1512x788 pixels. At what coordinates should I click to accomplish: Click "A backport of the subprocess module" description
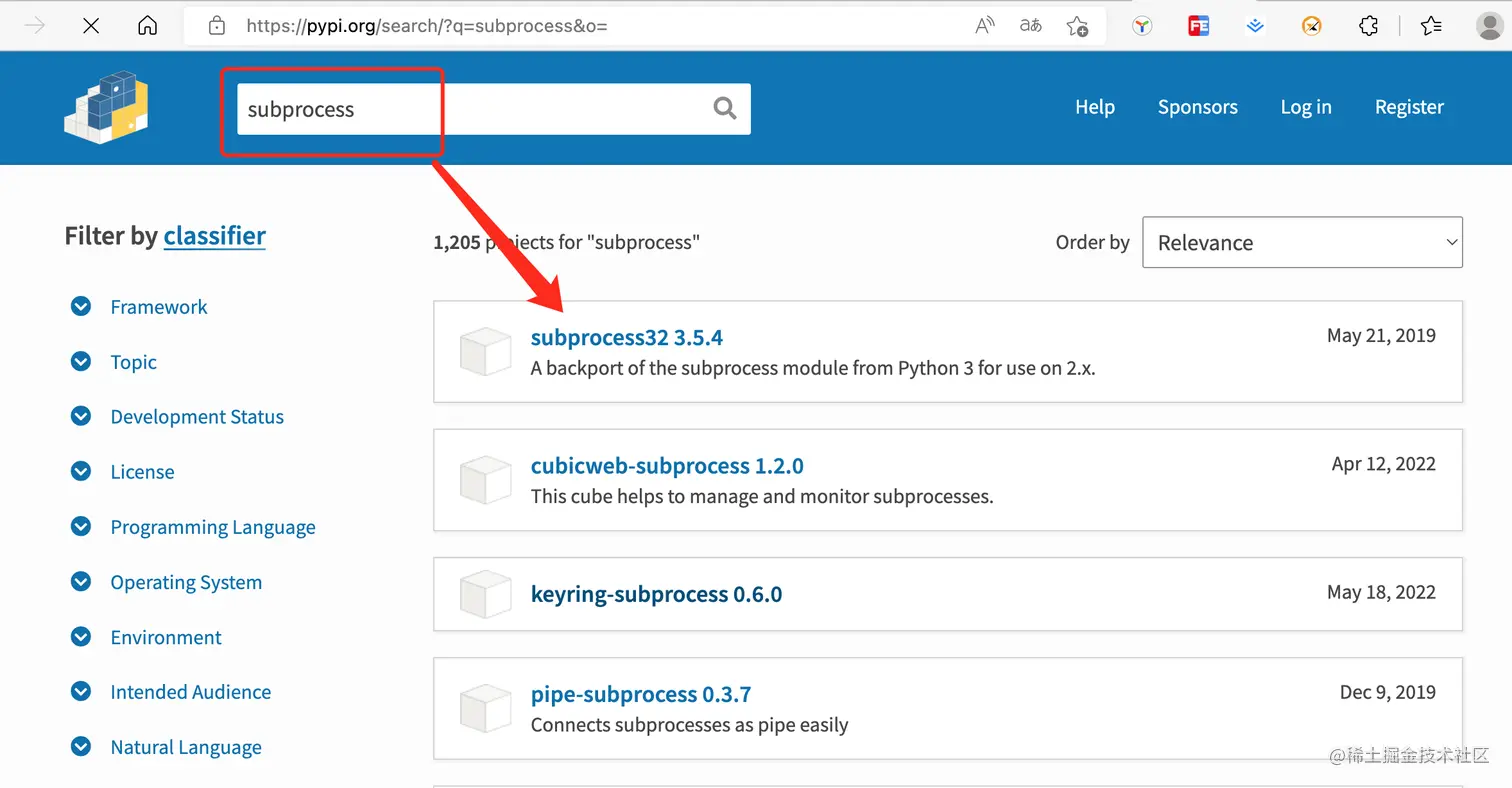(813, 368)
